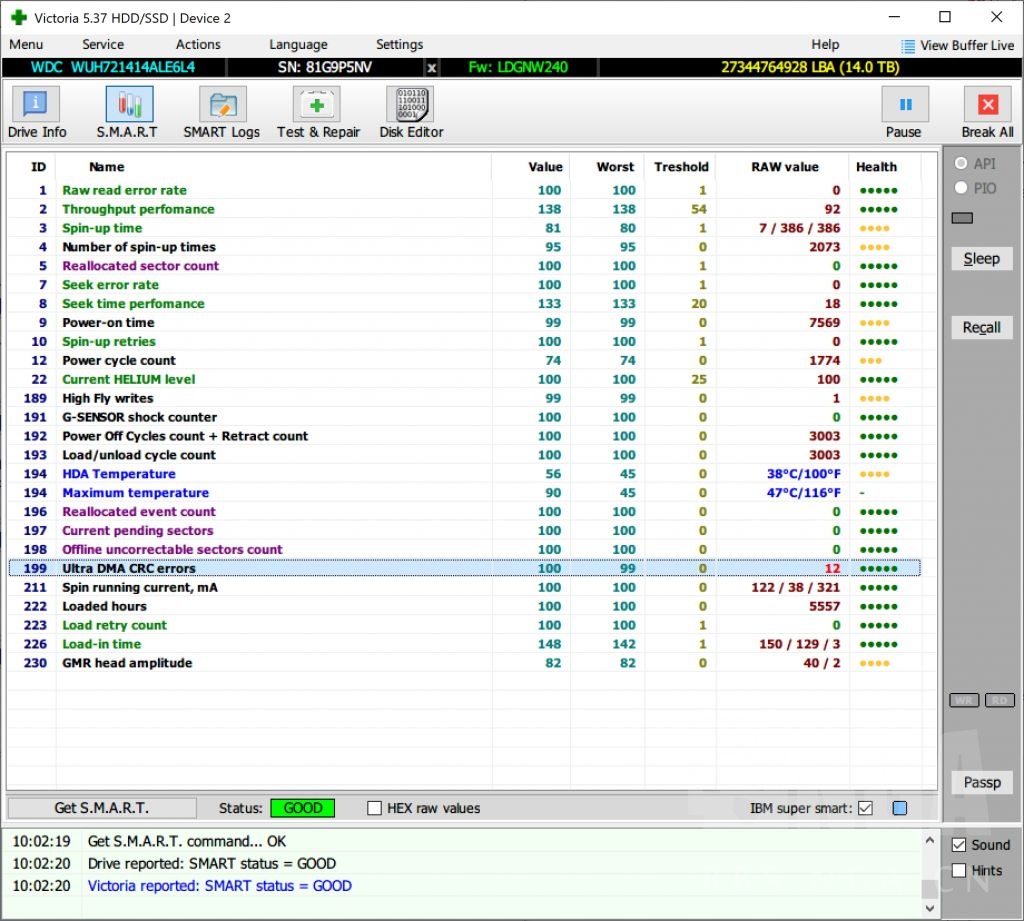The height and width of the screenshot is (921, 1024).
Task: Enable HEX raw values checkbox
Action: pos(375,808)
